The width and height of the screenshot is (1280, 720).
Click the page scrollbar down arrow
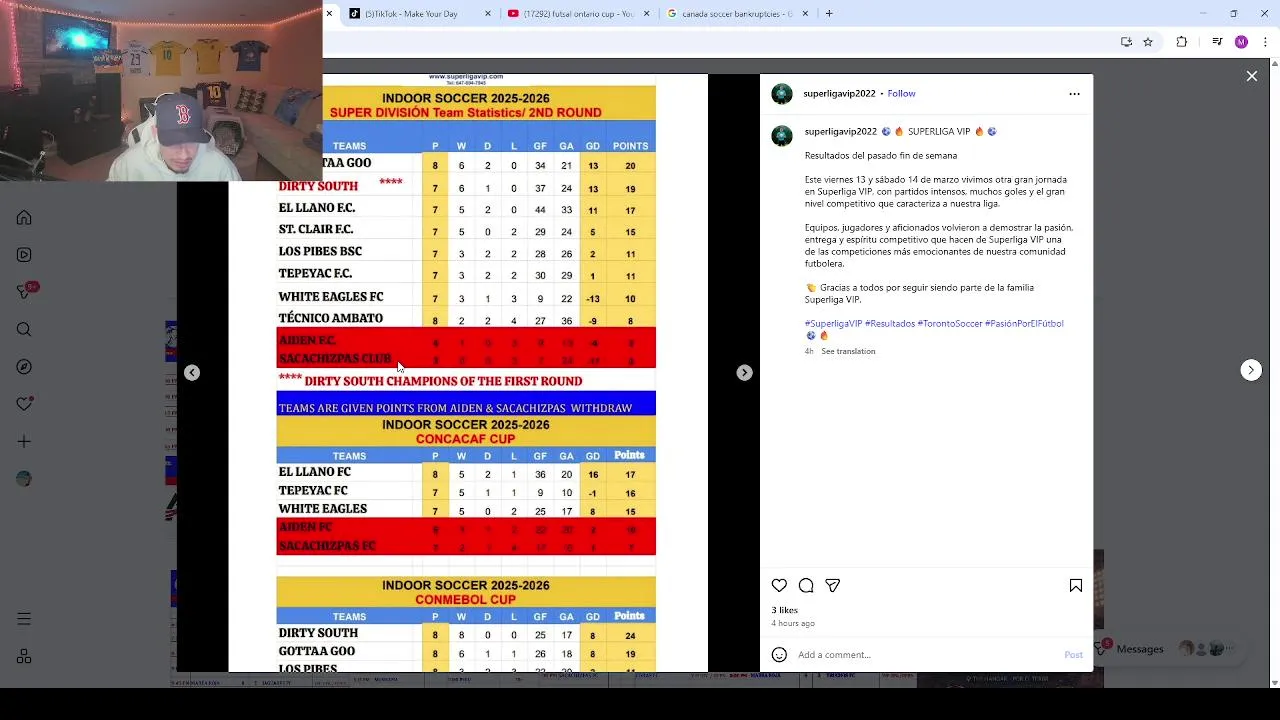[x=1274, y=683]
